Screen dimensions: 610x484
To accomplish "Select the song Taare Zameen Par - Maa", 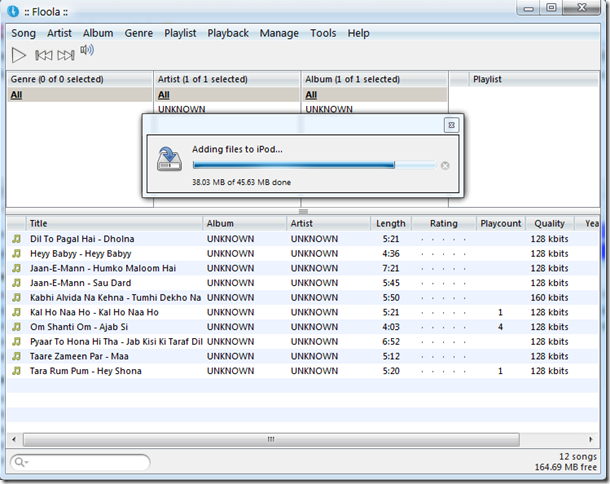I will 302,356.
